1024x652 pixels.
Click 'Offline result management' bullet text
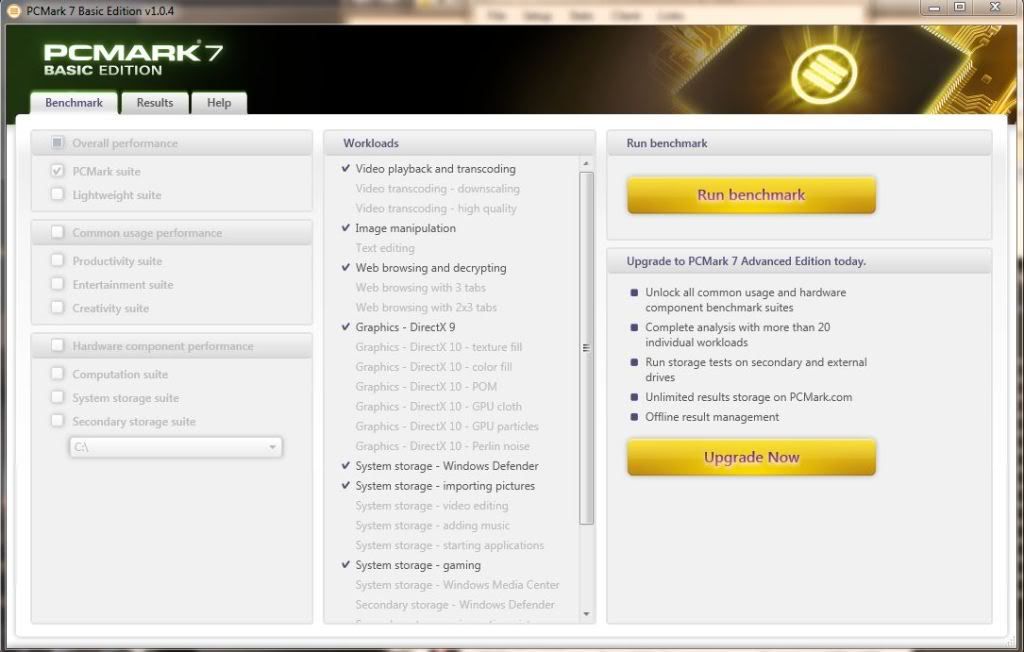712,417
